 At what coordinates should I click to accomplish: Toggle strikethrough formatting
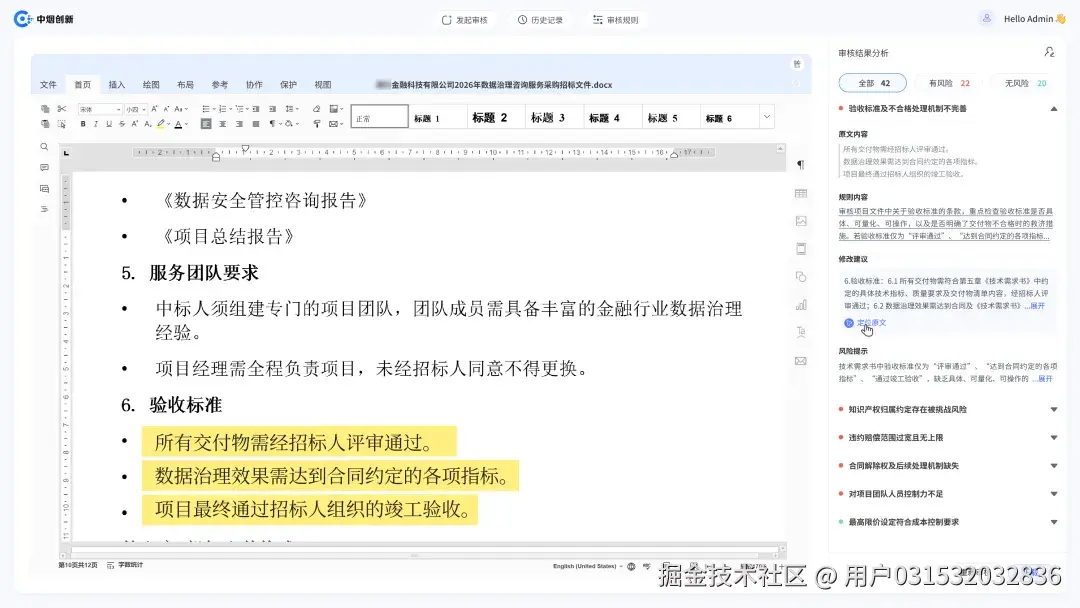(x=122, y=122)
